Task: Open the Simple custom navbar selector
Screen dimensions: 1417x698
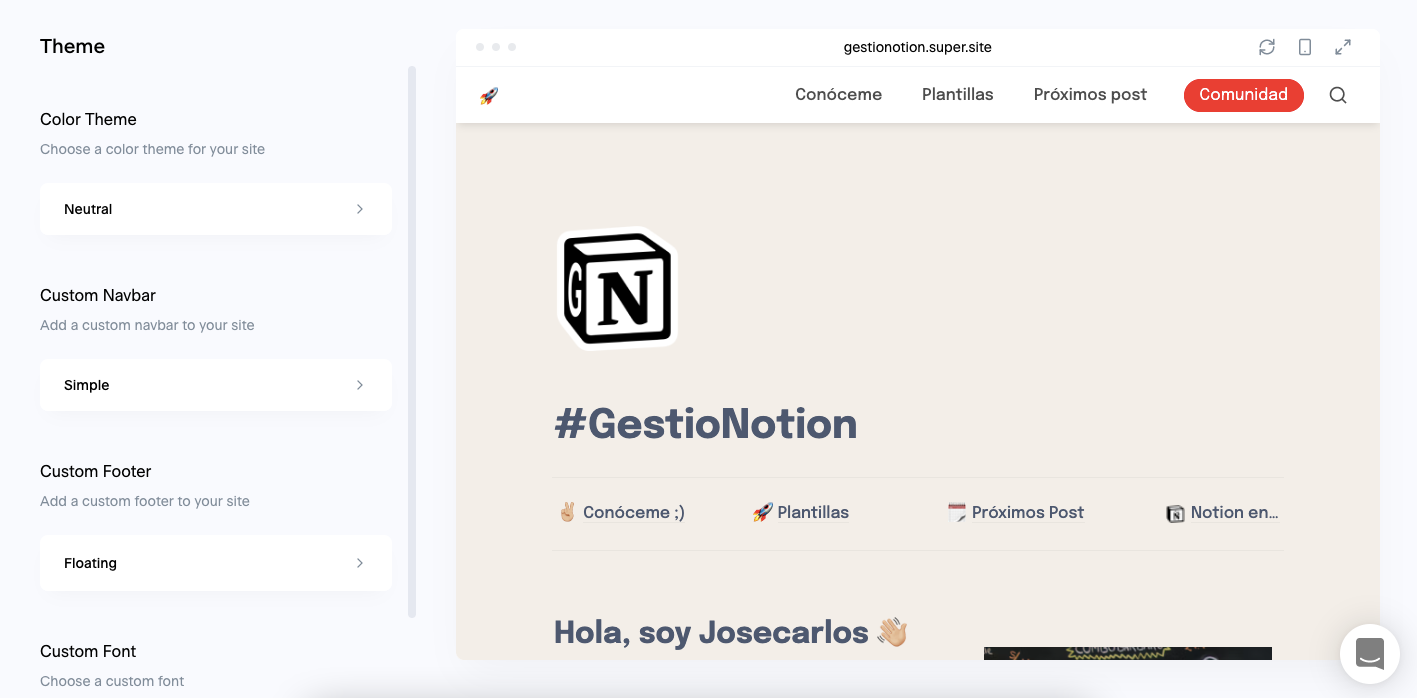Action: [216, 385]
